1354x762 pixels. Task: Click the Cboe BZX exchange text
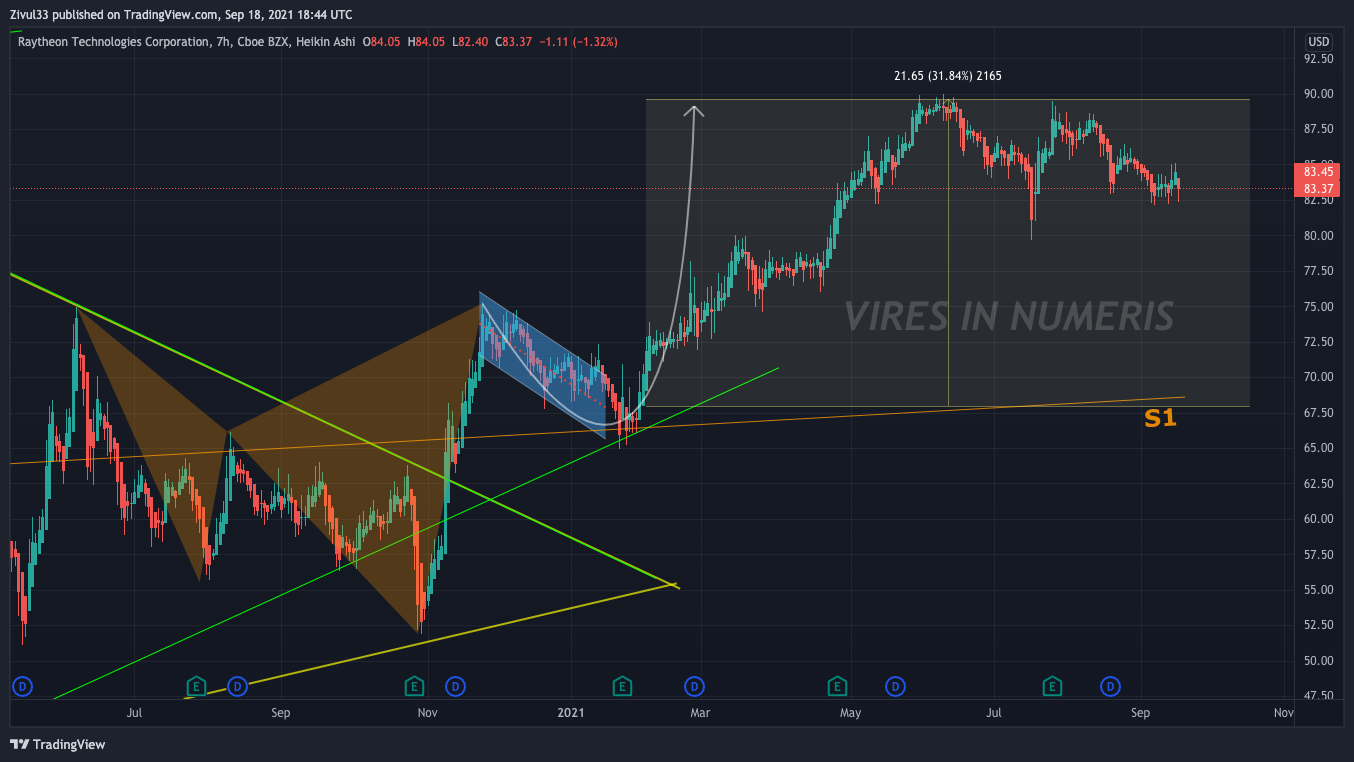[x=263, y=42]
